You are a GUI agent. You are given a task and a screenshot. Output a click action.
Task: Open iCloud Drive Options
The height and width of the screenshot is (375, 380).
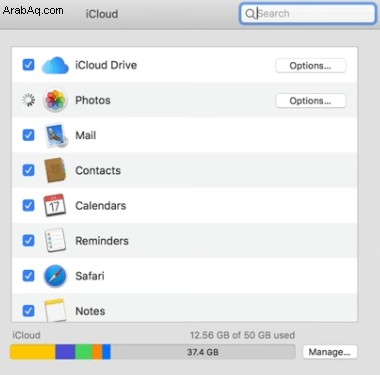[311, 66]
